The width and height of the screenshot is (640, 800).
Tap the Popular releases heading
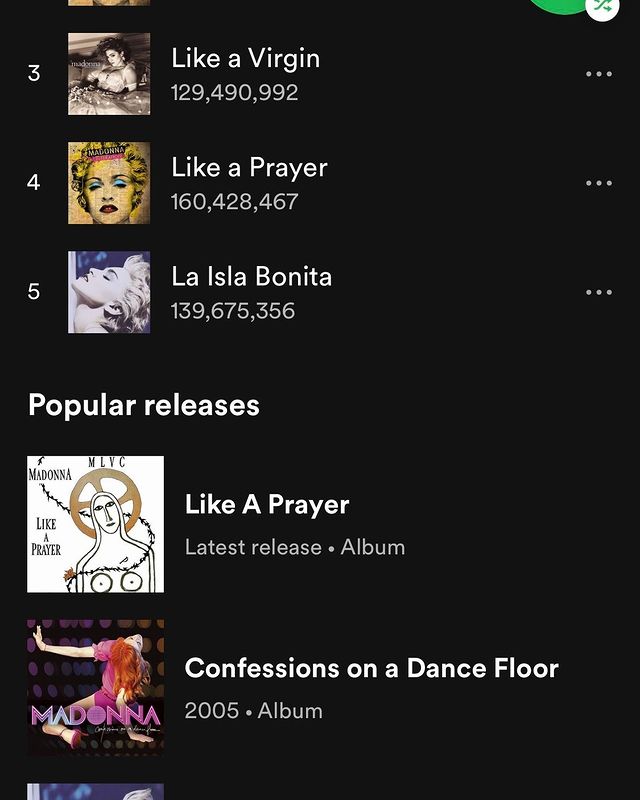[x=144, y=405]
